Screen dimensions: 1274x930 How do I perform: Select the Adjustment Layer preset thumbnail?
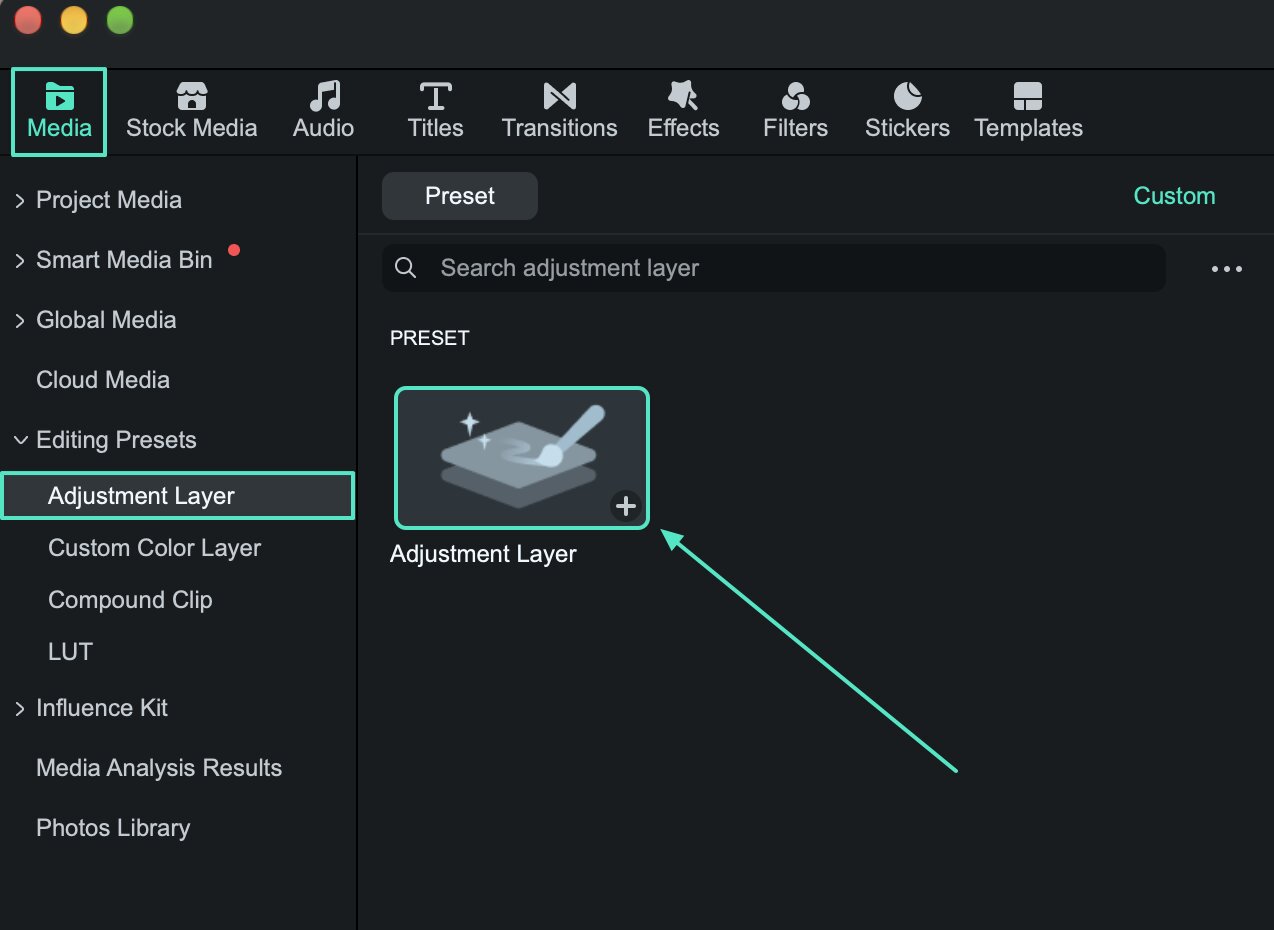coord(522,458)
